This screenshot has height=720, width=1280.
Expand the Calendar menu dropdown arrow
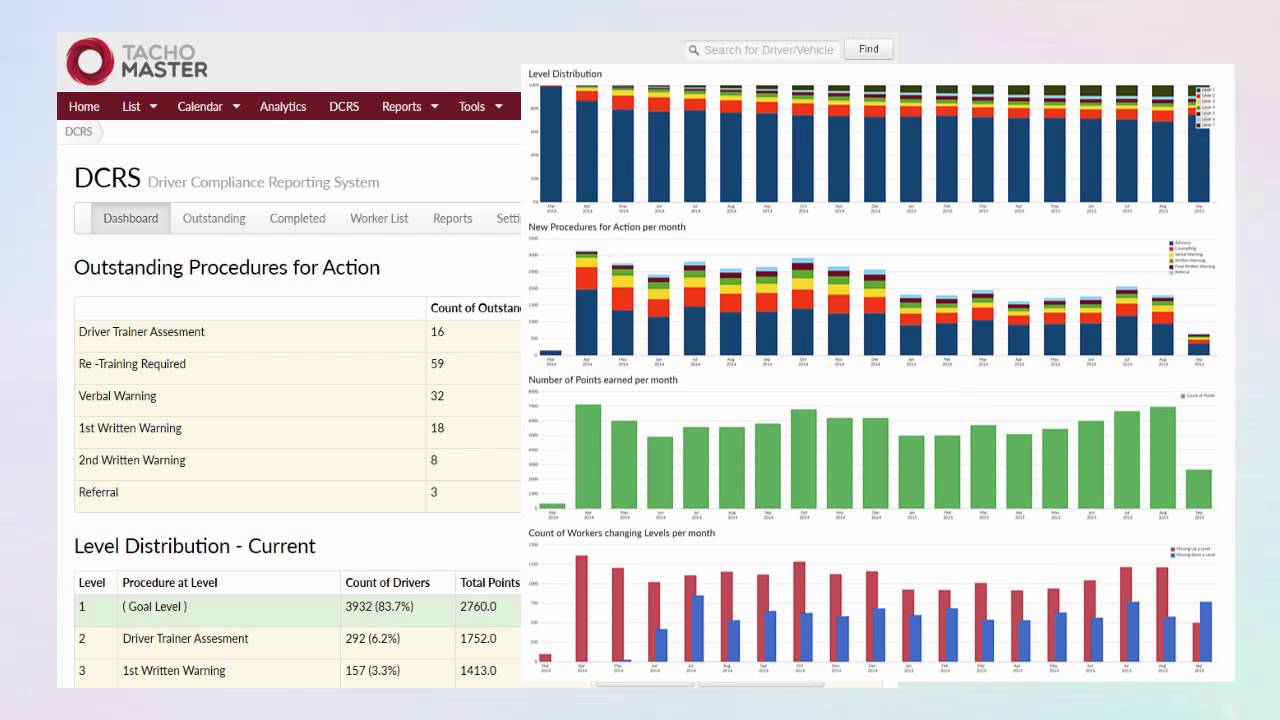click(236, 107)
